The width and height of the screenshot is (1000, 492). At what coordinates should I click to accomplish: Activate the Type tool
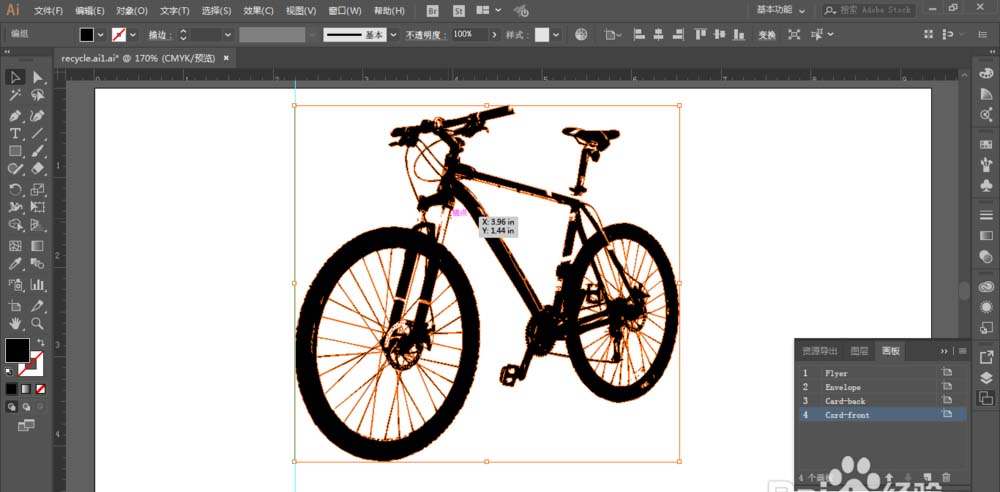[x=15, y=133]
